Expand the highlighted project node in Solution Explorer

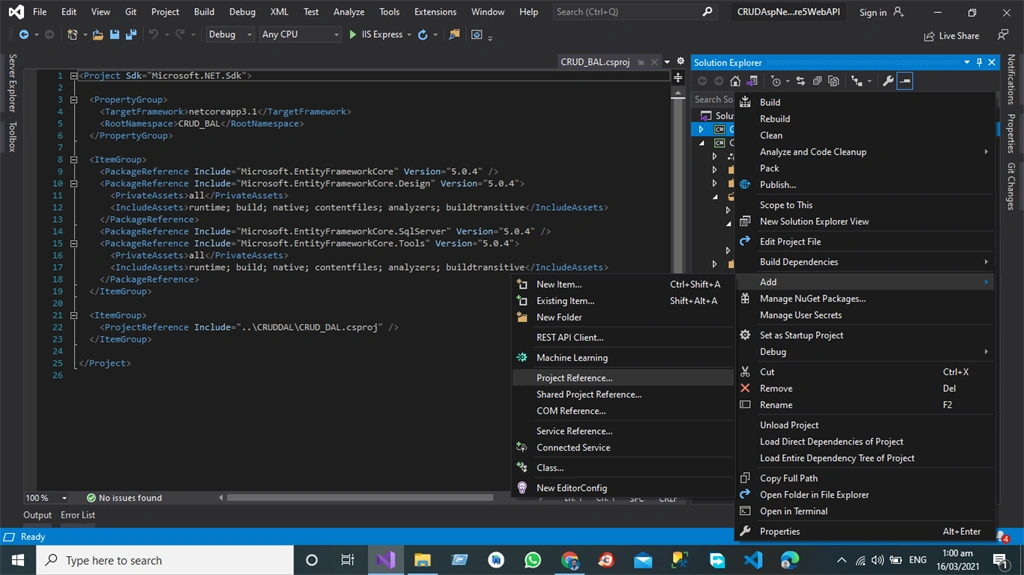701,129
